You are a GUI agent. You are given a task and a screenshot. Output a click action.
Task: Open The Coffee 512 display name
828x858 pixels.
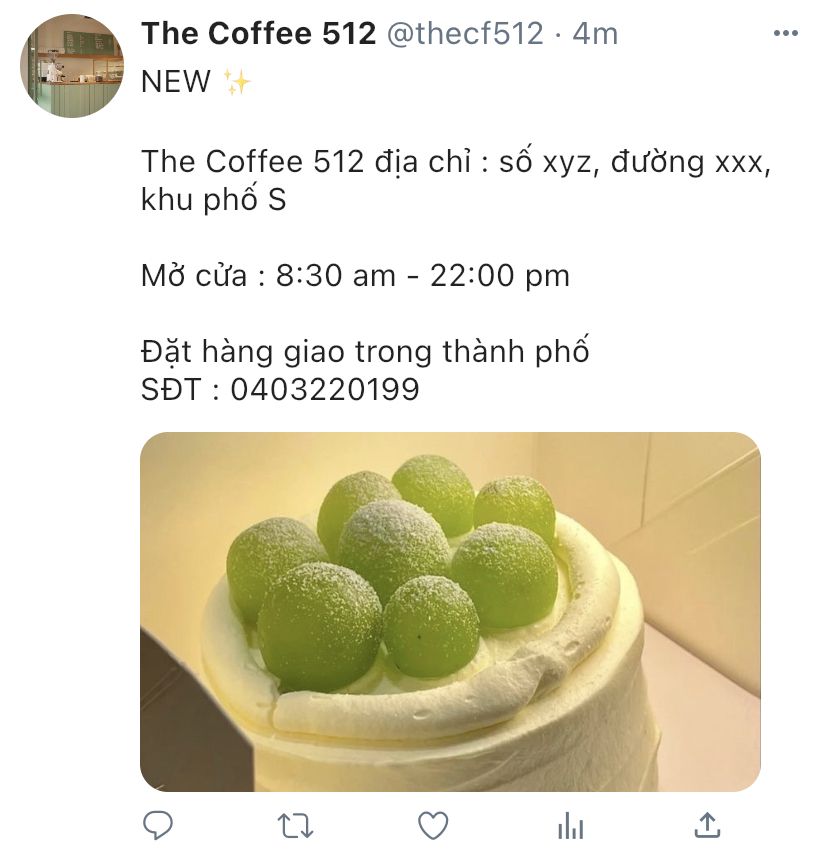258,33
